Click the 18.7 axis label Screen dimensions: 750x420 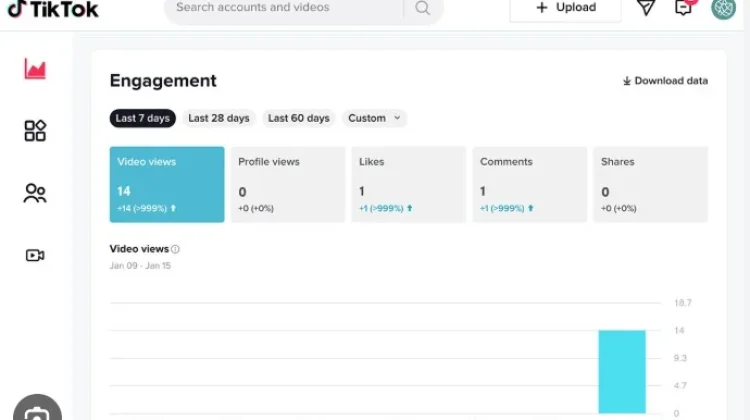[x=683, y=303]
